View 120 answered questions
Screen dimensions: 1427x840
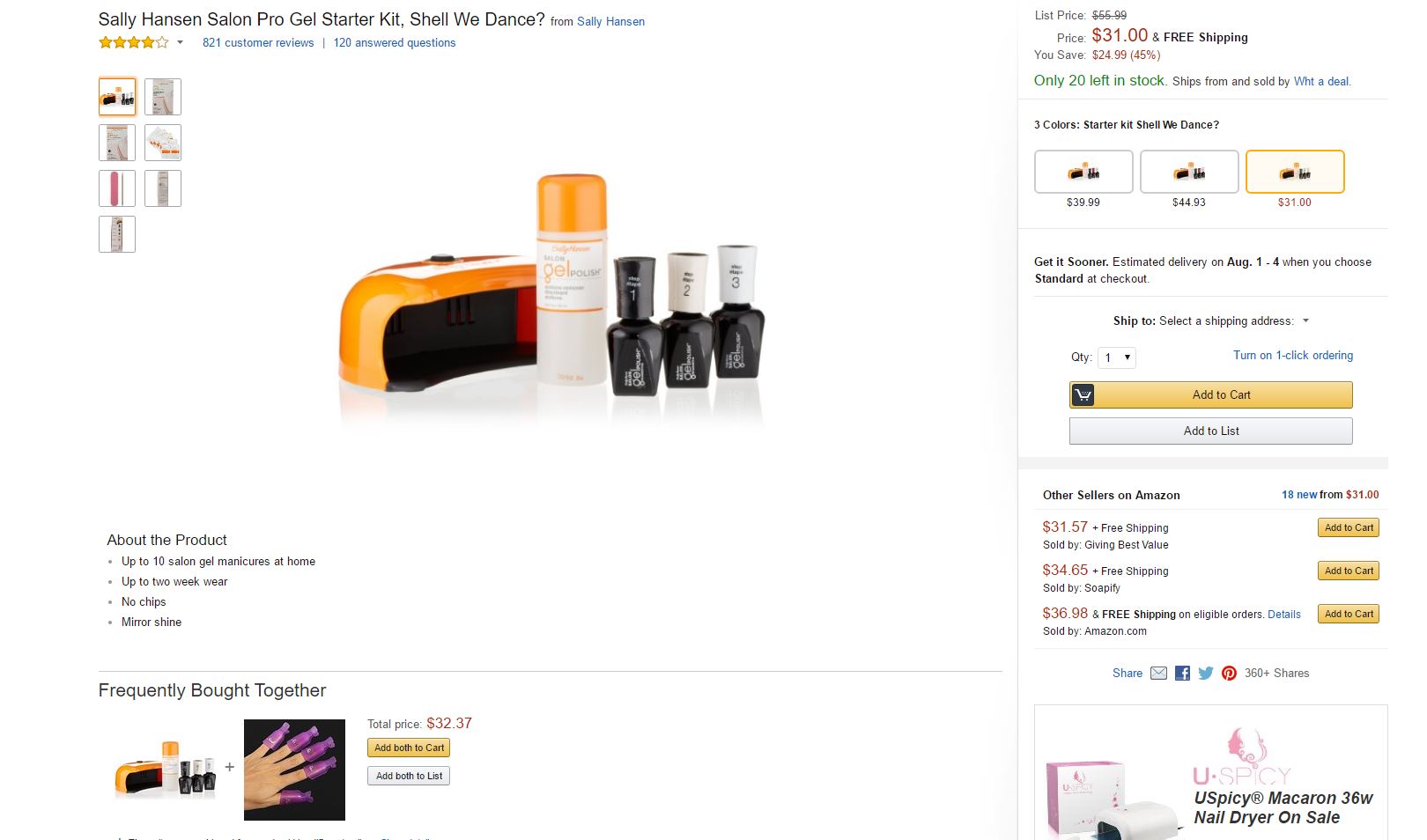click(x=395, y=42)
